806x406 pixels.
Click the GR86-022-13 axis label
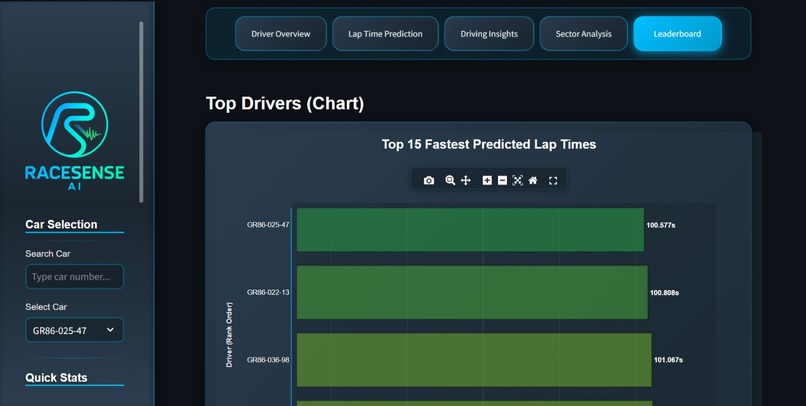point(268,292)
